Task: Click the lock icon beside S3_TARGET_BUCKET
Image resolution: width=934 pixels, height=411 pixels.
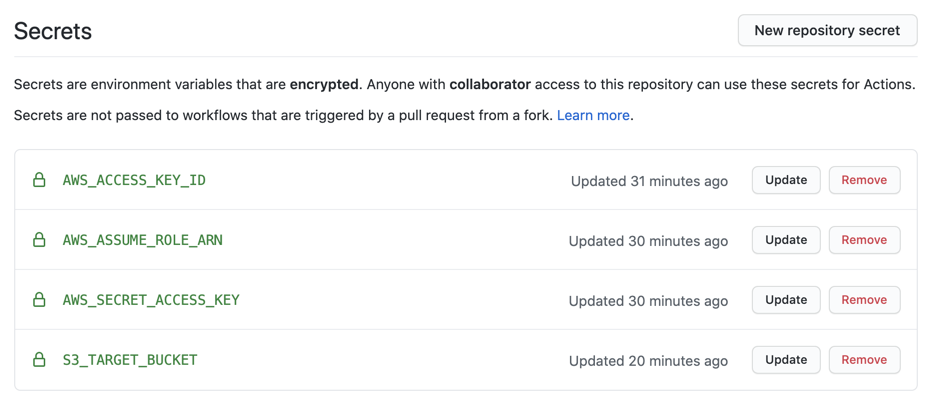Action: pyautogui.click(x=39, y=360)
